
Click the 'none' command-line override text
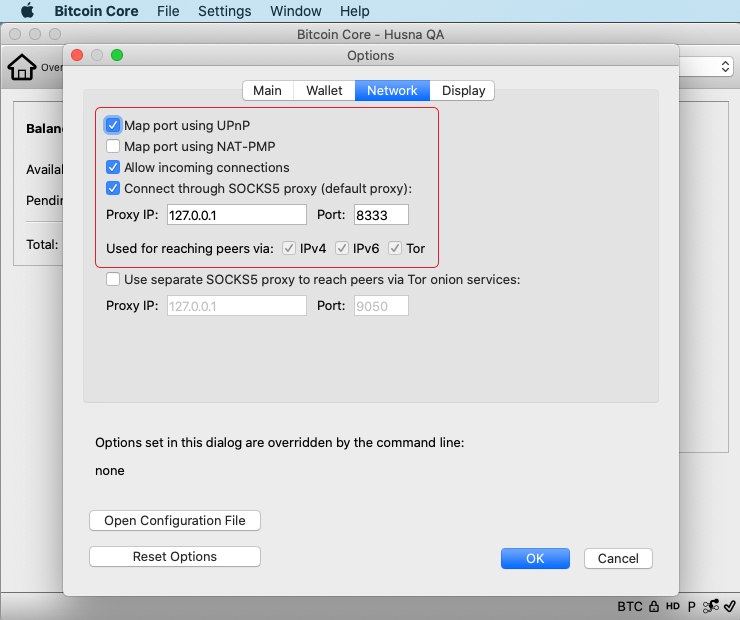click(109, 471)
